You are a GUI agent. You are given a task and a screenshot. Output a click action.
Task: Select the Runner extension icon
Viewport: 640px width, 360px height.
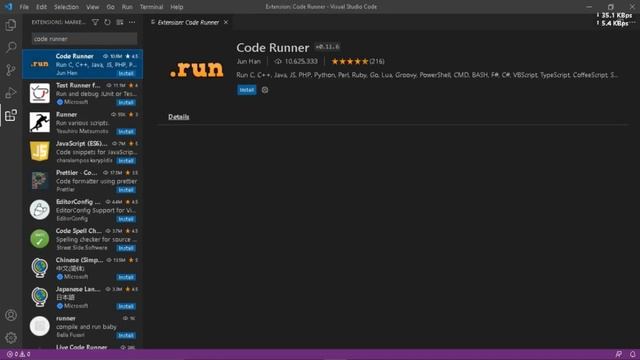click(x=40, y=122)
